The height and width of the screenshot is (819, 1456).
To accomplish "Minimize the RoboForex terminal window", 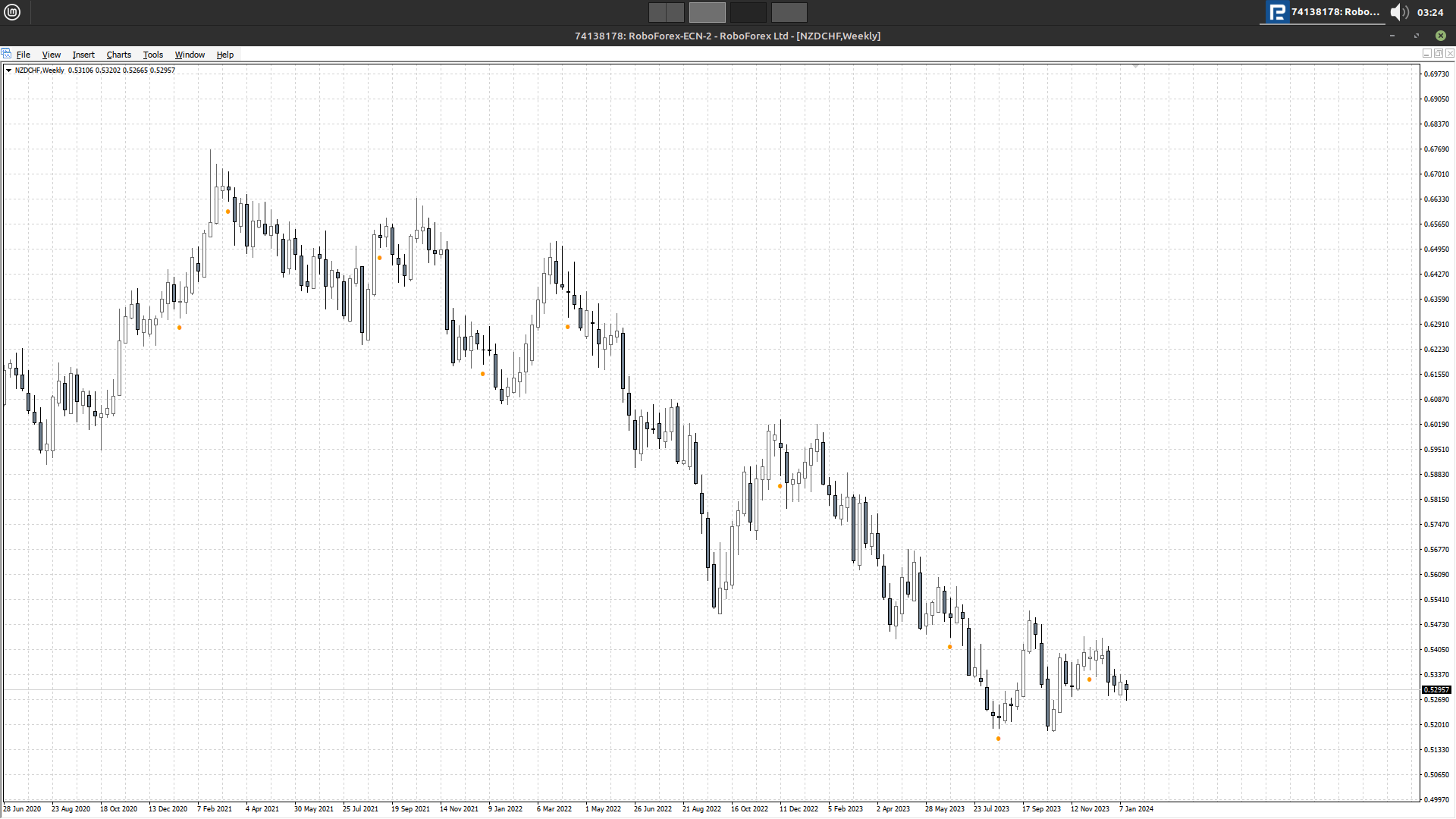I will click(x=1392, y=36).
